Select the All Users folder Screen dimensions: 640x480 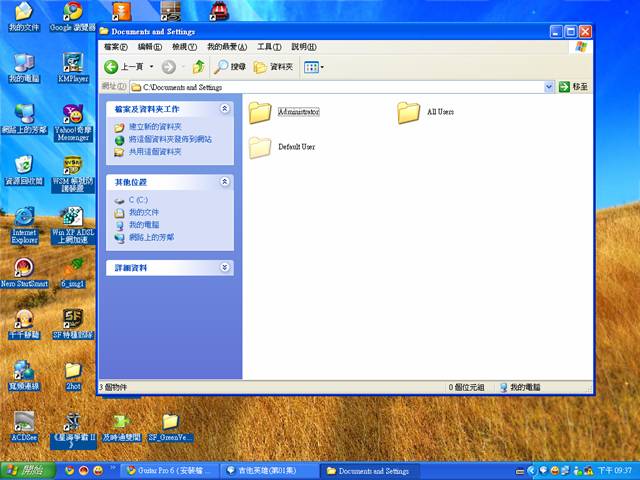point(426,112)
